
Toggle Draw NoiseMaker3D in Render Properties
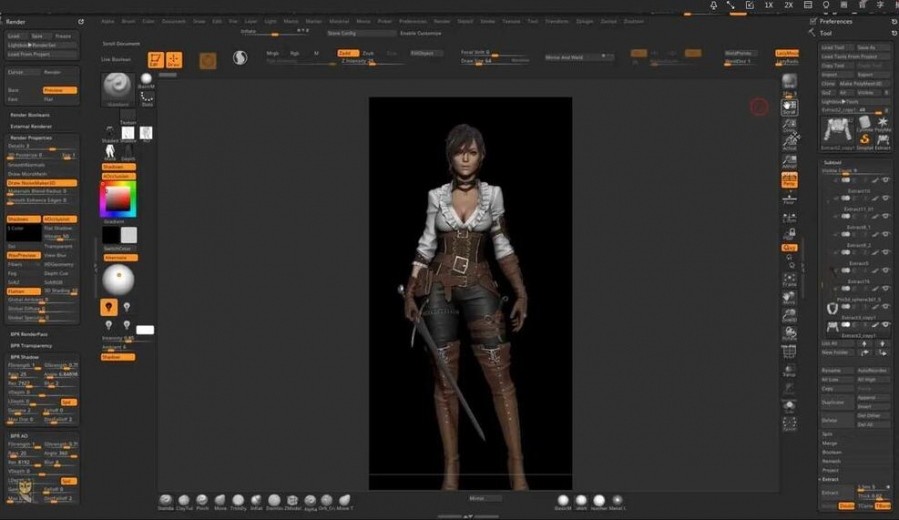click(x=42, y=183)
